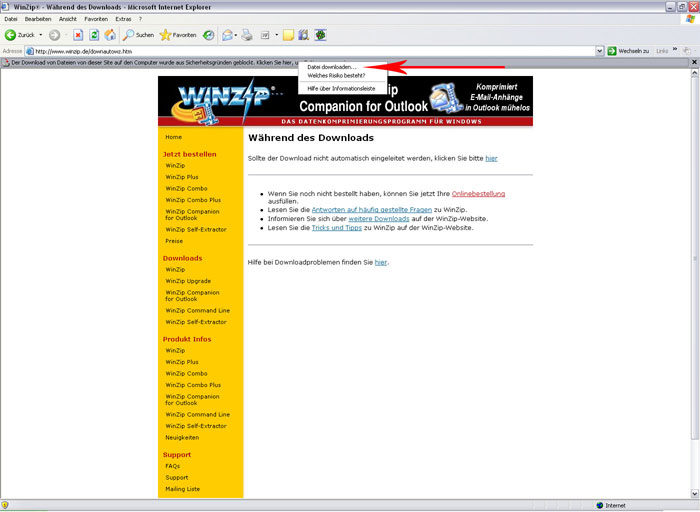Click Preise in the sidebar
This screenshot has width=700, height=512.
click(x=174, y=241)
